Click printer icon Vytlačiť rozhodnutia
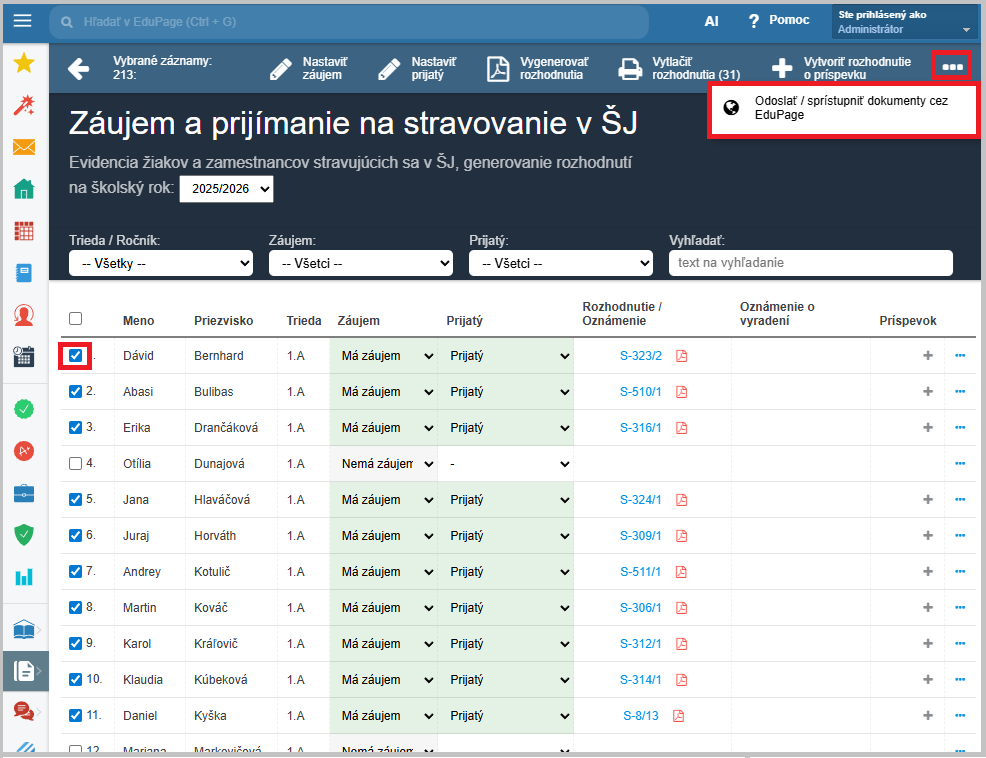Viewport: 986px width, 758px height. (x=630, y=68)
